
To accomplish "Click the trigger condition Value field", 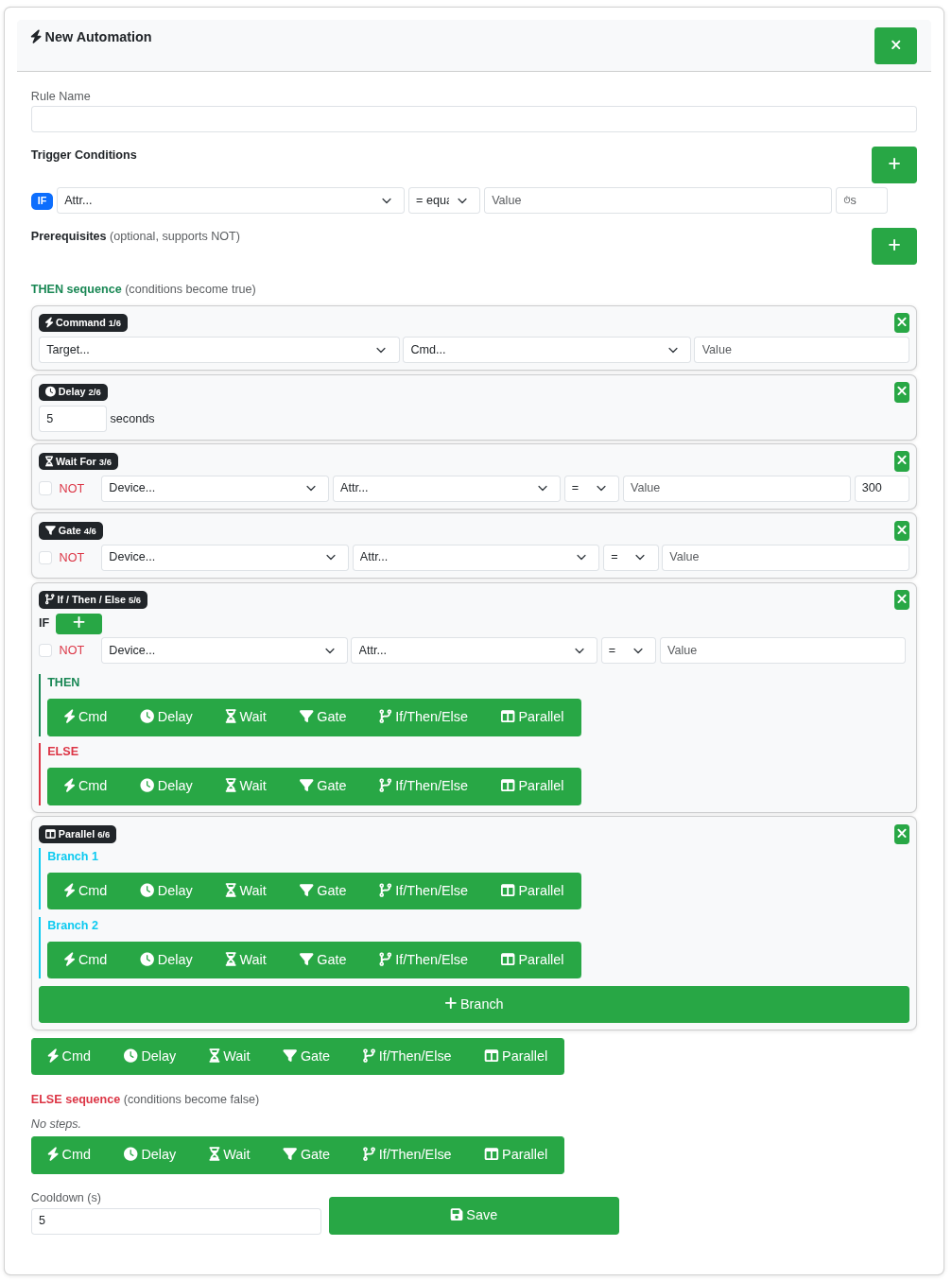I will [x=658, y=200].
